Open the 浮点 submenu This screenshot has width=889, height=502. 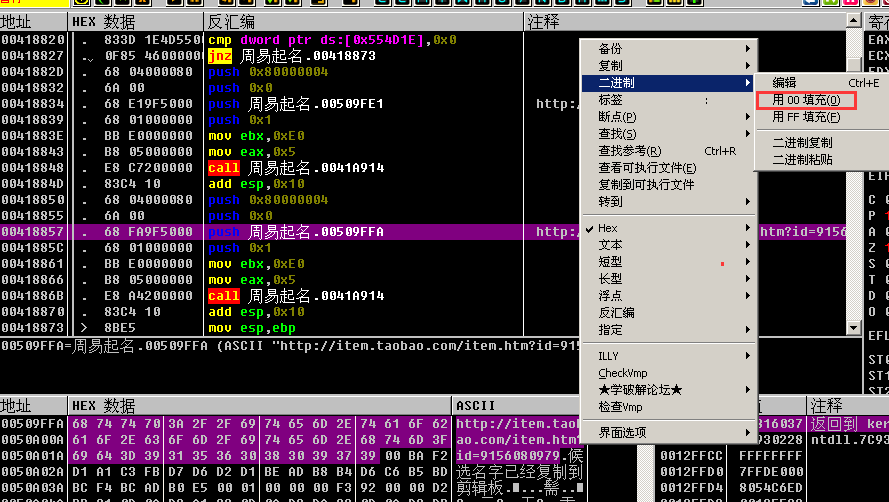coord(669,296)
